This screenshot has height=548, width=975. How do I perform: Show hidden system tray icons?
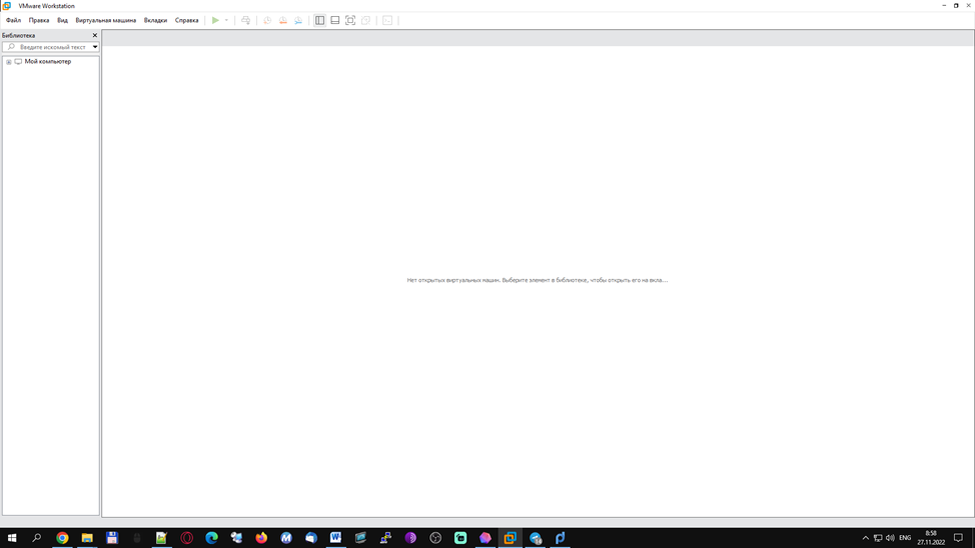tap(866, 538)
